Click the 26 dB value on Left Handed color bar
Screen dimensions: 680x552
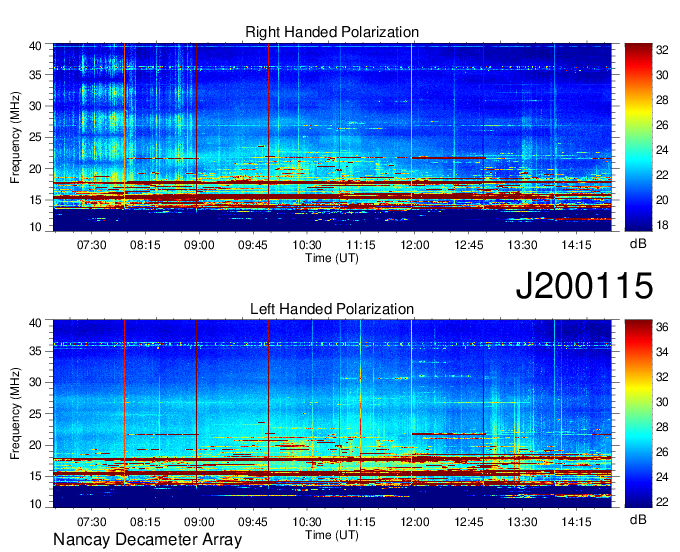coord(662,452)
